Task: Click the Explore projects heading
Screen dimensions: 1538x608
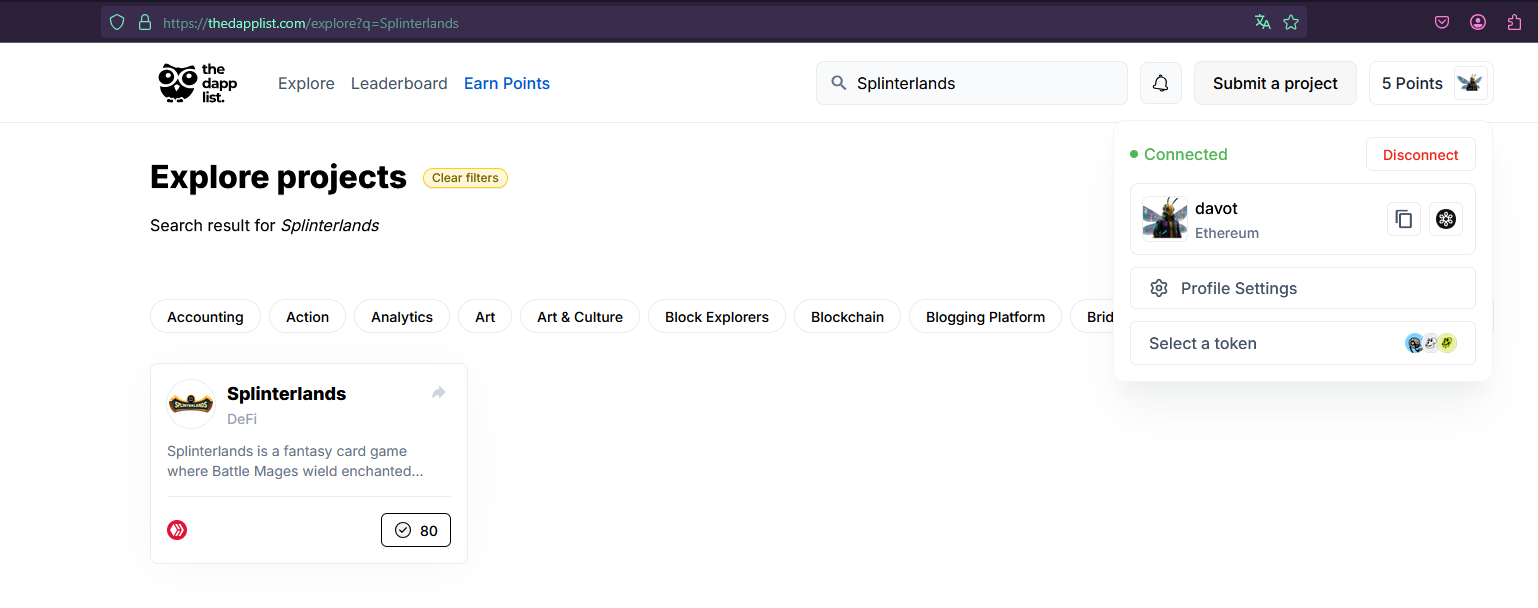Action: [x=278, y=177]
